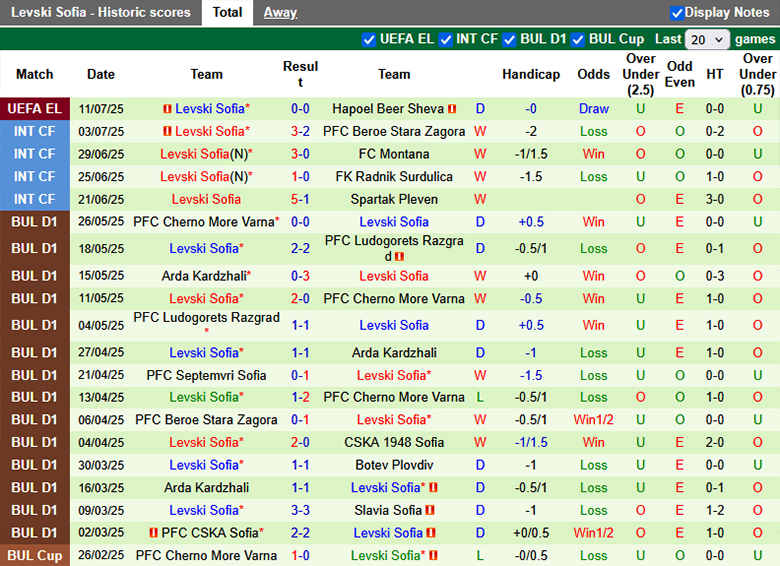Click red card icon beside Hapoel Beer Sheva
The height and width of the screenshot is (566, 780).
[x=452, y=108]
